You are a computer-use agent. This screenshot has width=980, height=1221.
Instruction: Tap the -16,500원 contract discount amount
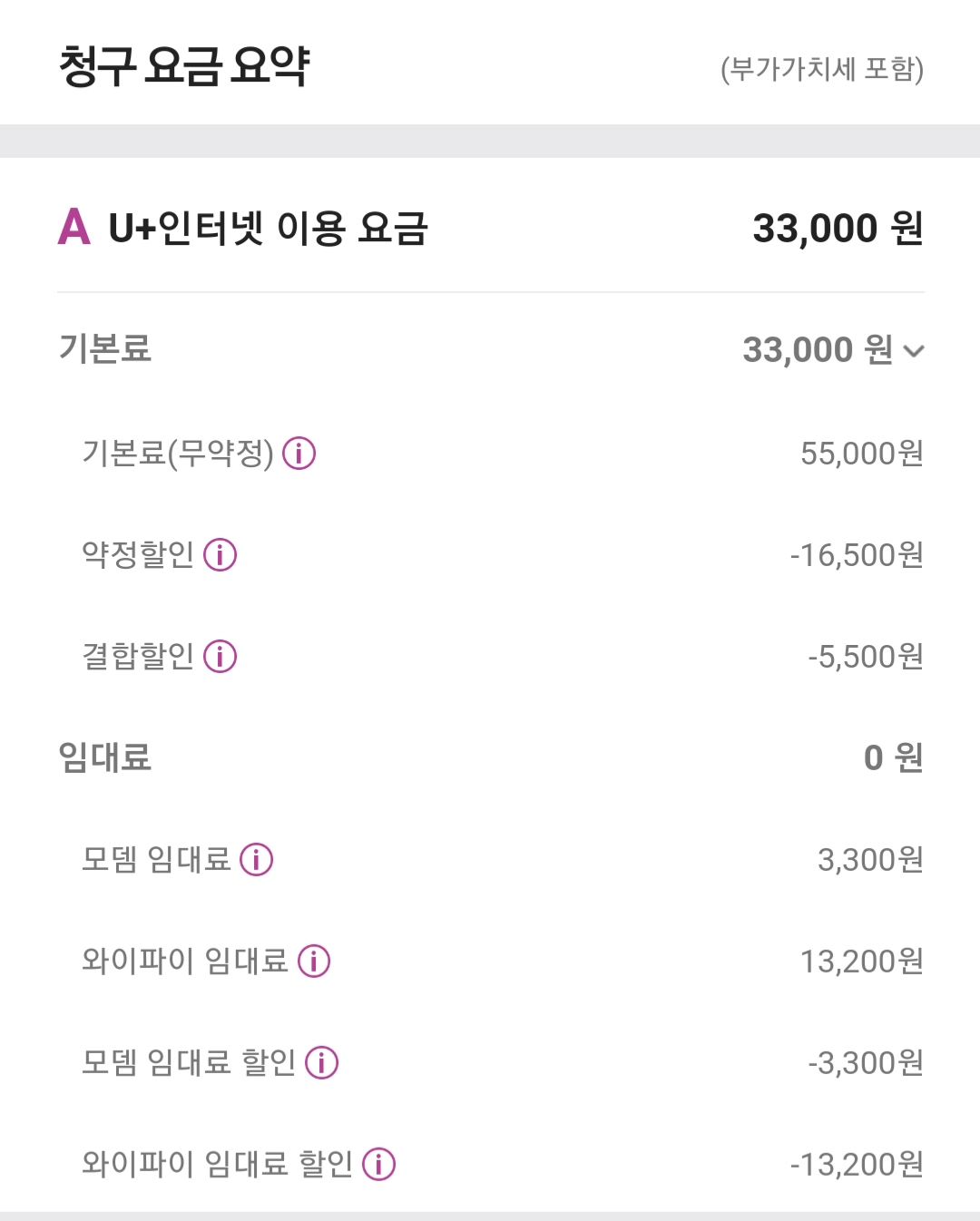[x=856, y=555]
